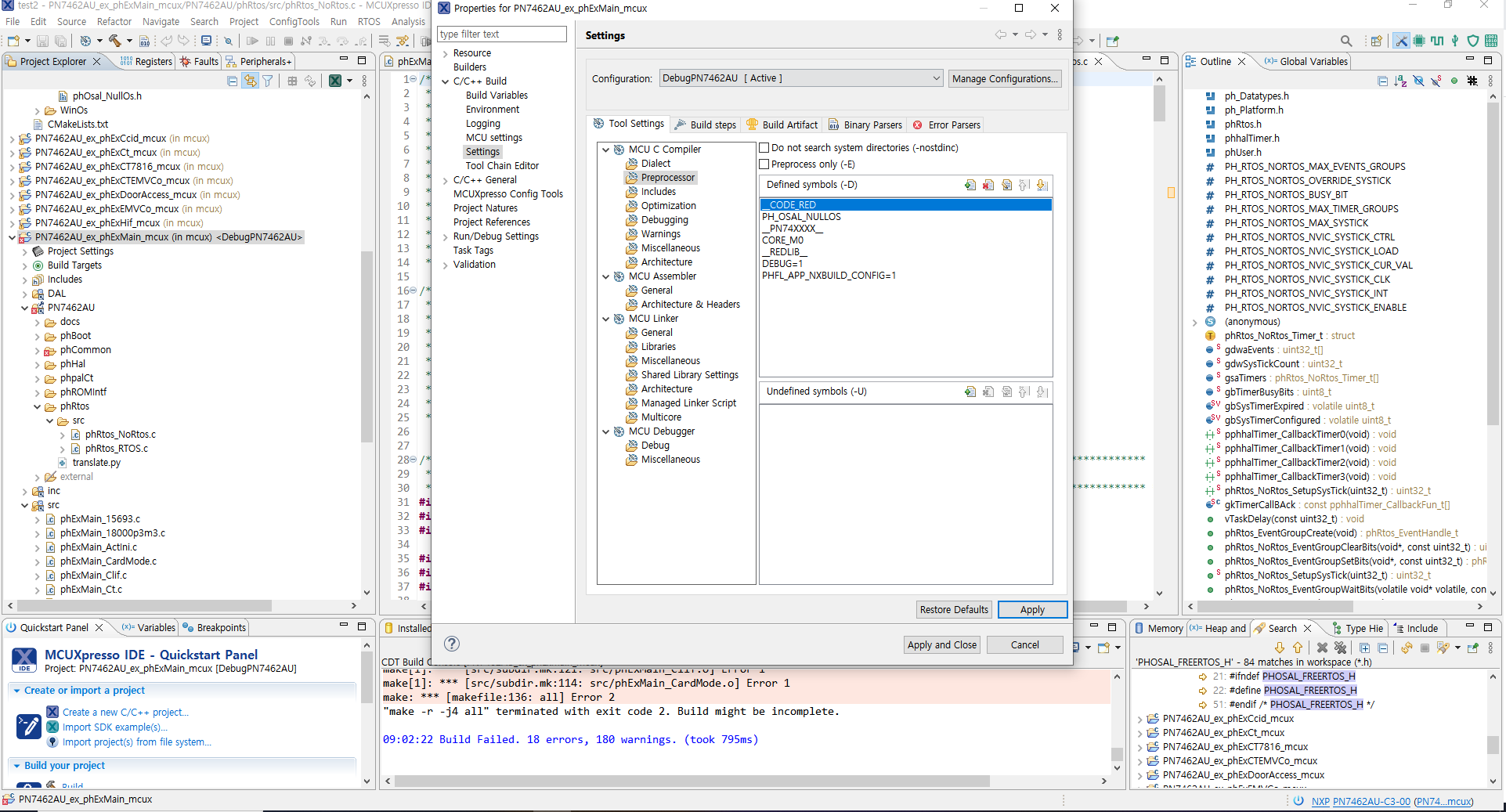Open the Configuration dropdown

(x=800, y=78)
